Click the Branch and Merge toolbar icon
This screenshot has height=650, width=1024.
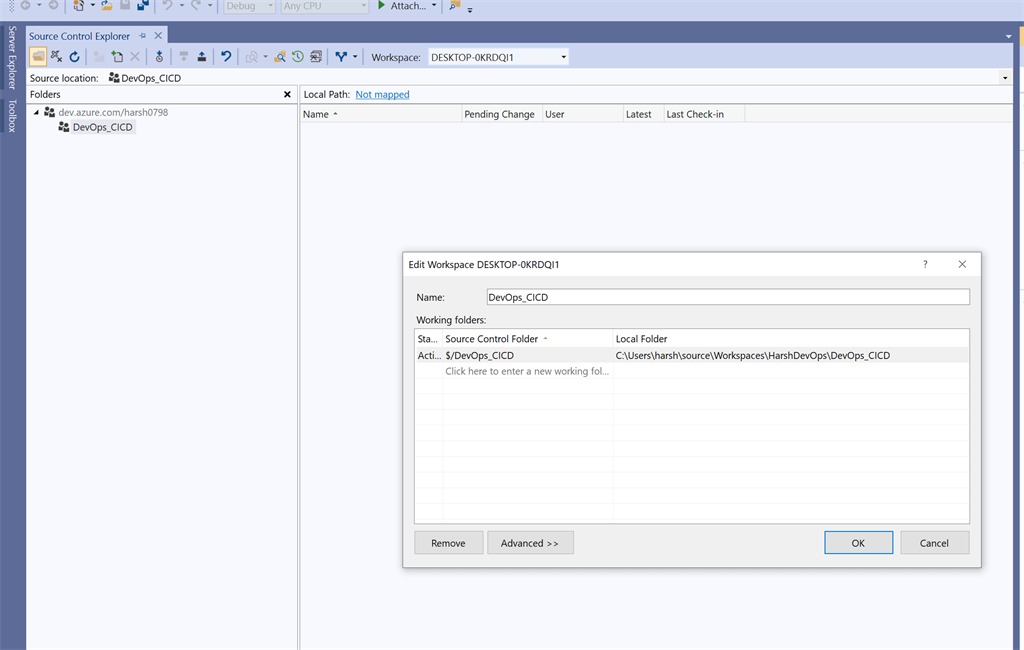click(x=340, y=56)
